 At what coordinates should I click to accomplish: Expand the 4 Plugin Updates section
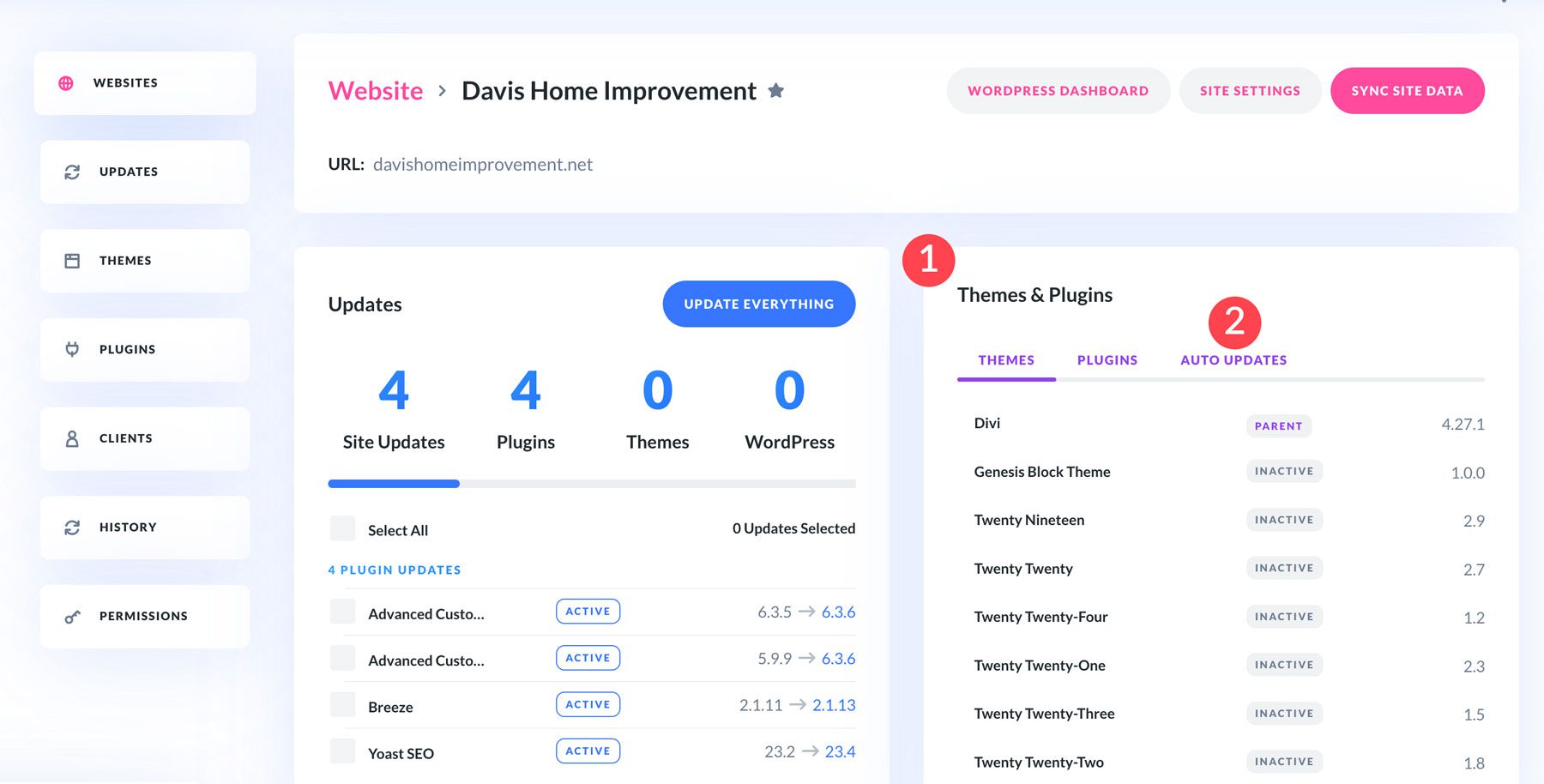[394, 569]
